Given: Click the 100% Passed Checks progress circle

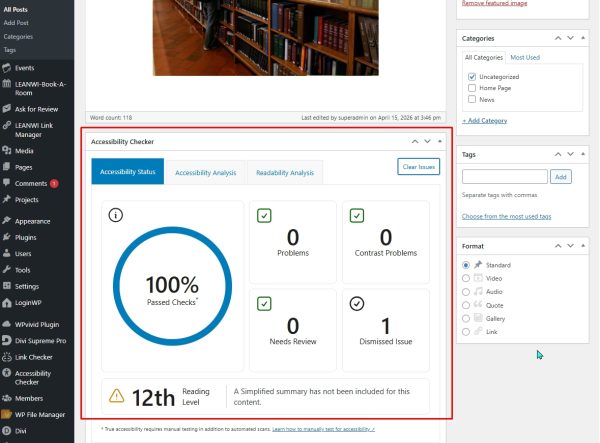Looking at the screenshot, I should click(x=172, y=286).
